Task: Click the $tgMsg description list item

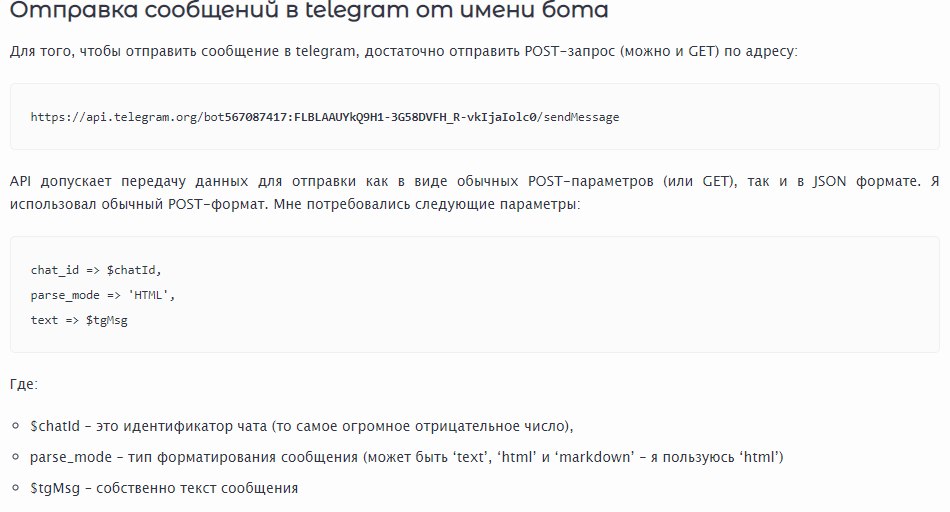Action: 164,488
